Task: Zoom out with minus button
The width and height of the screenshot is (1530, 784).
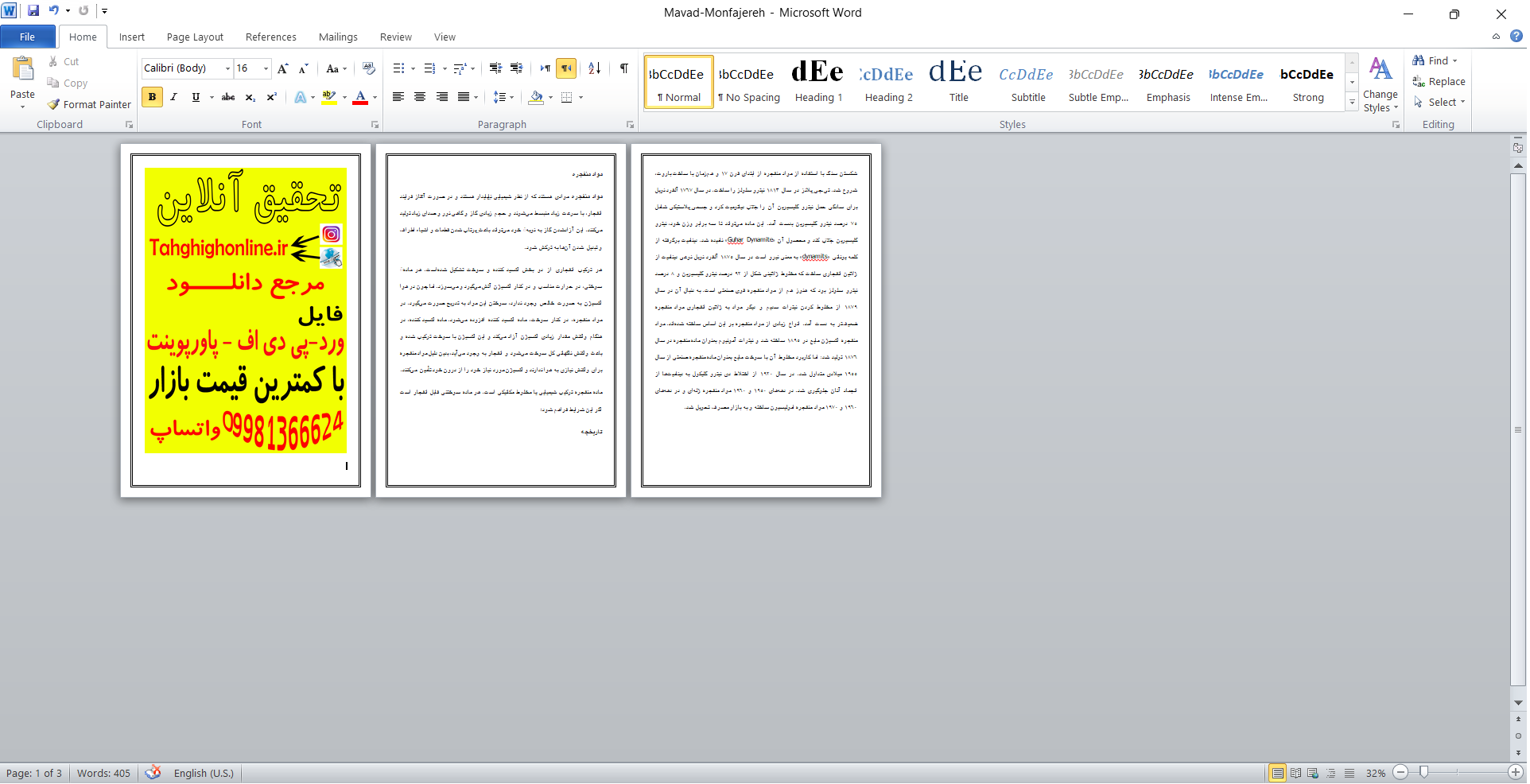Action: click(1401, 772)
